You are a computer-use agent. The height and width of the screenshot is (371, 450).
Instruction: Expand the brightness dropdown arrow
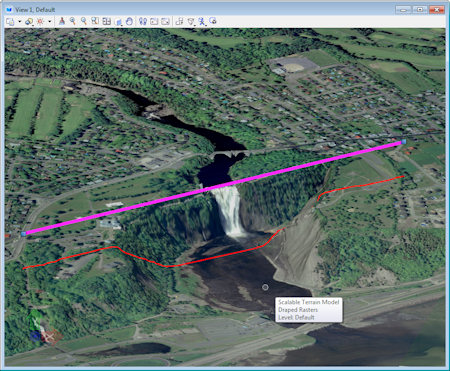tap(50, 22)
